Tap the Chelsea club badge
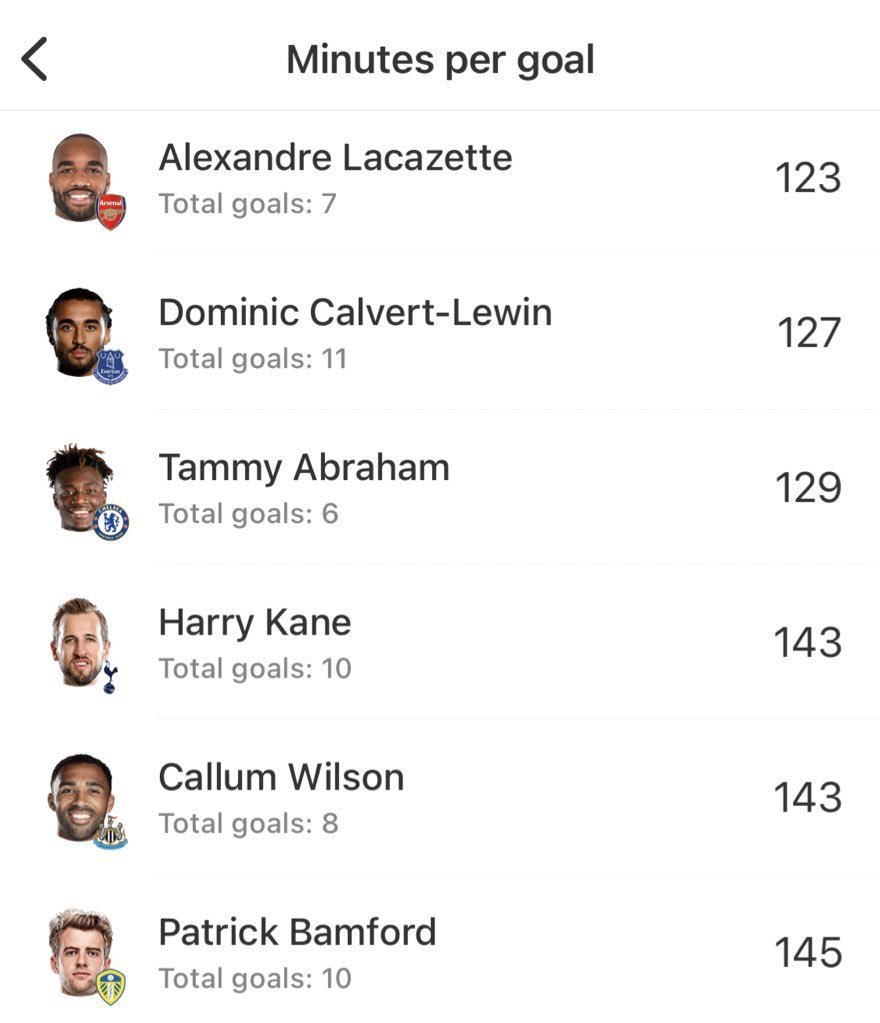 [x=110, y=521]
